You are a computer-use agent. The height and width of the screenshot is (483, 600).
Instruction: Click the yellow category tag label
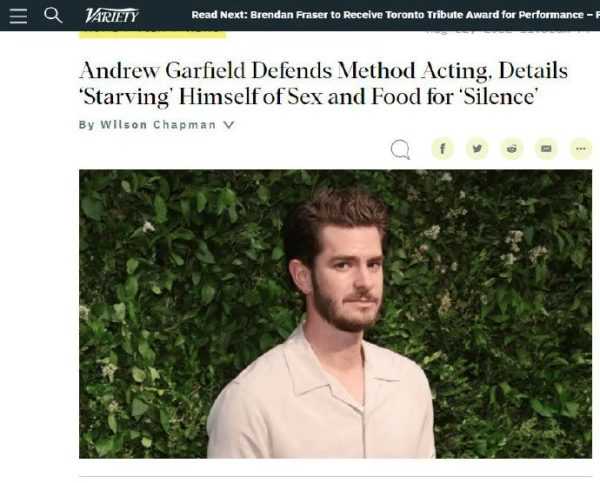pos(152,34)
